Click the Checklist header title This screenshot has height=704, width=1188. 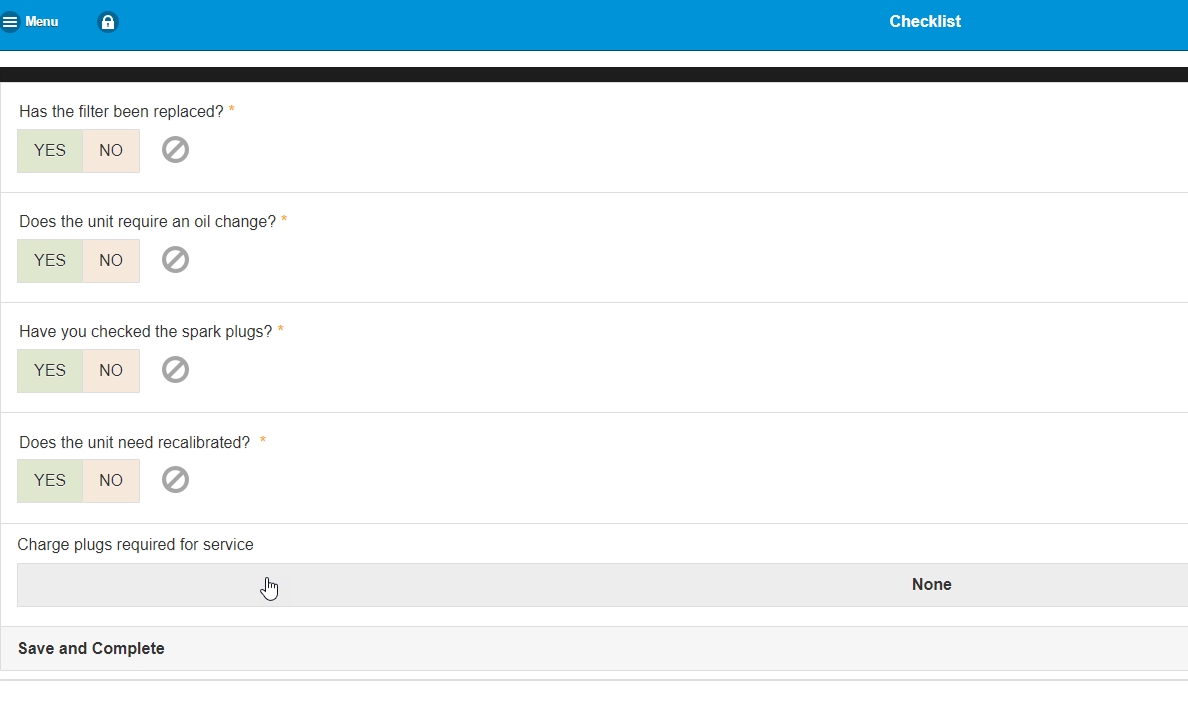point(925,22)
